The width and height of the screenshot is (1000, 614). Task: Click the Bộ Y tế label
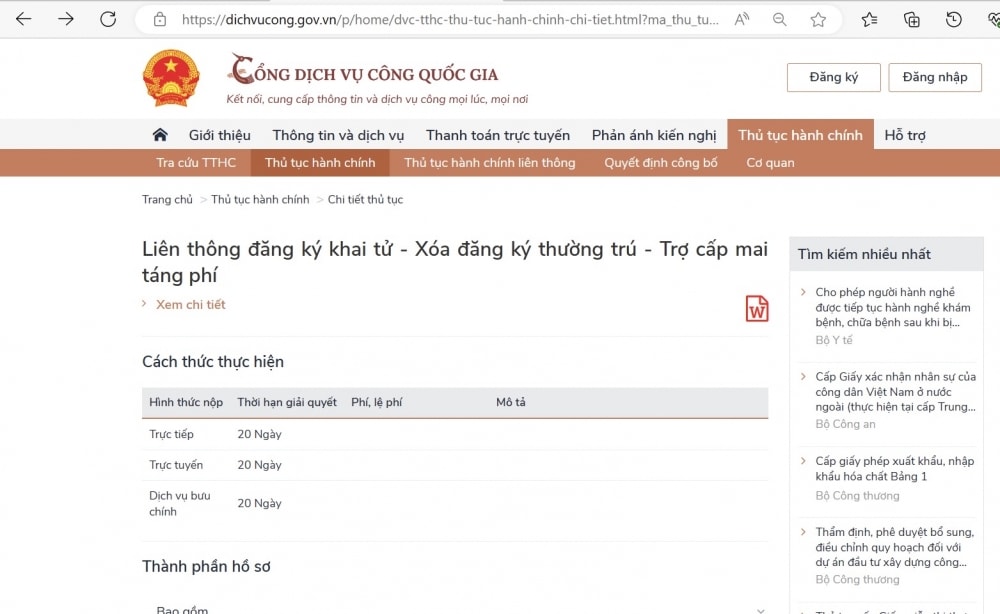834,340
